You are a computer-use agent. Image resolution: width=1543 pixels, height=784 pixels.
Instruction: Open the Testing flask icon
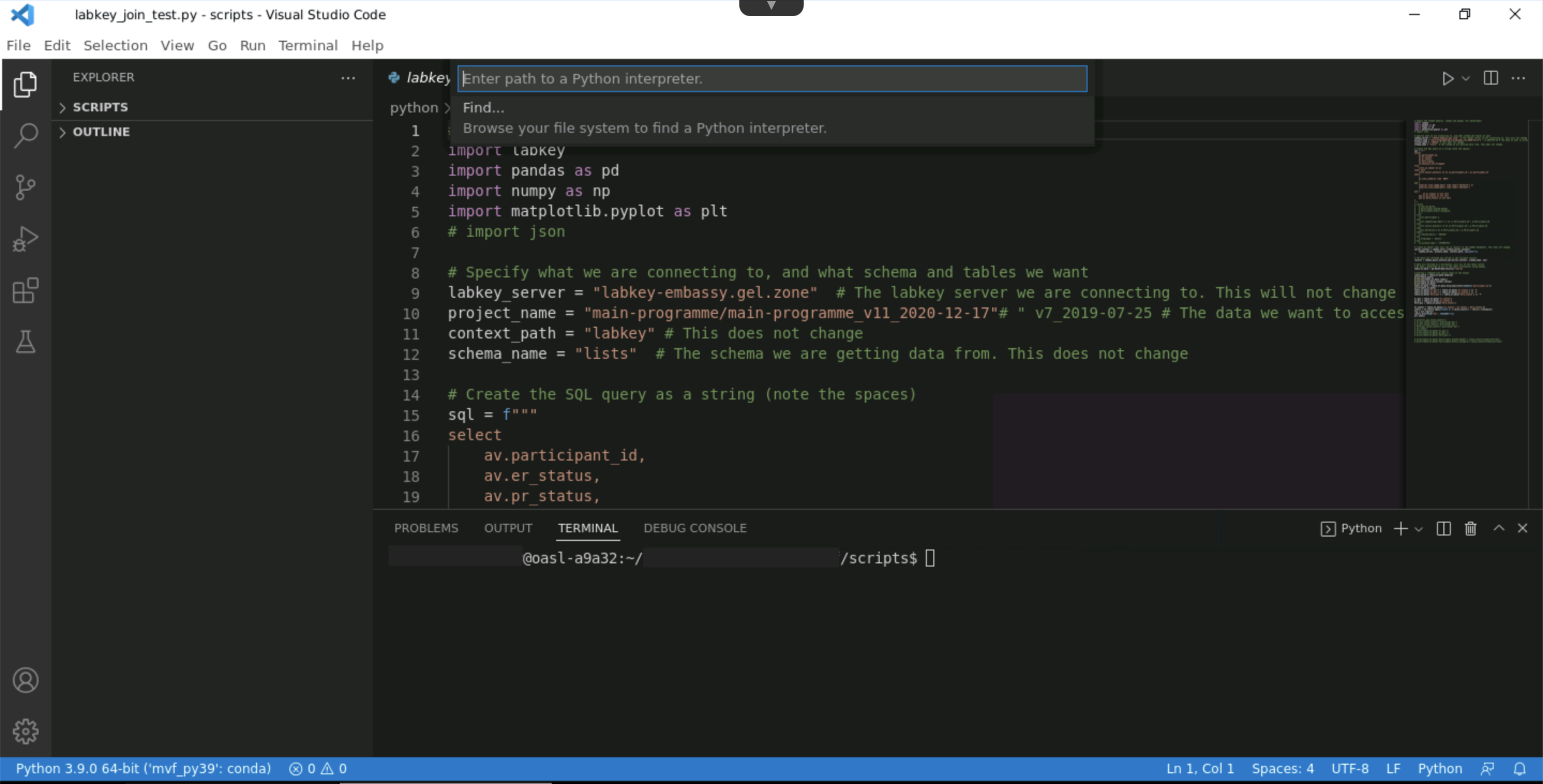[25, 342]
